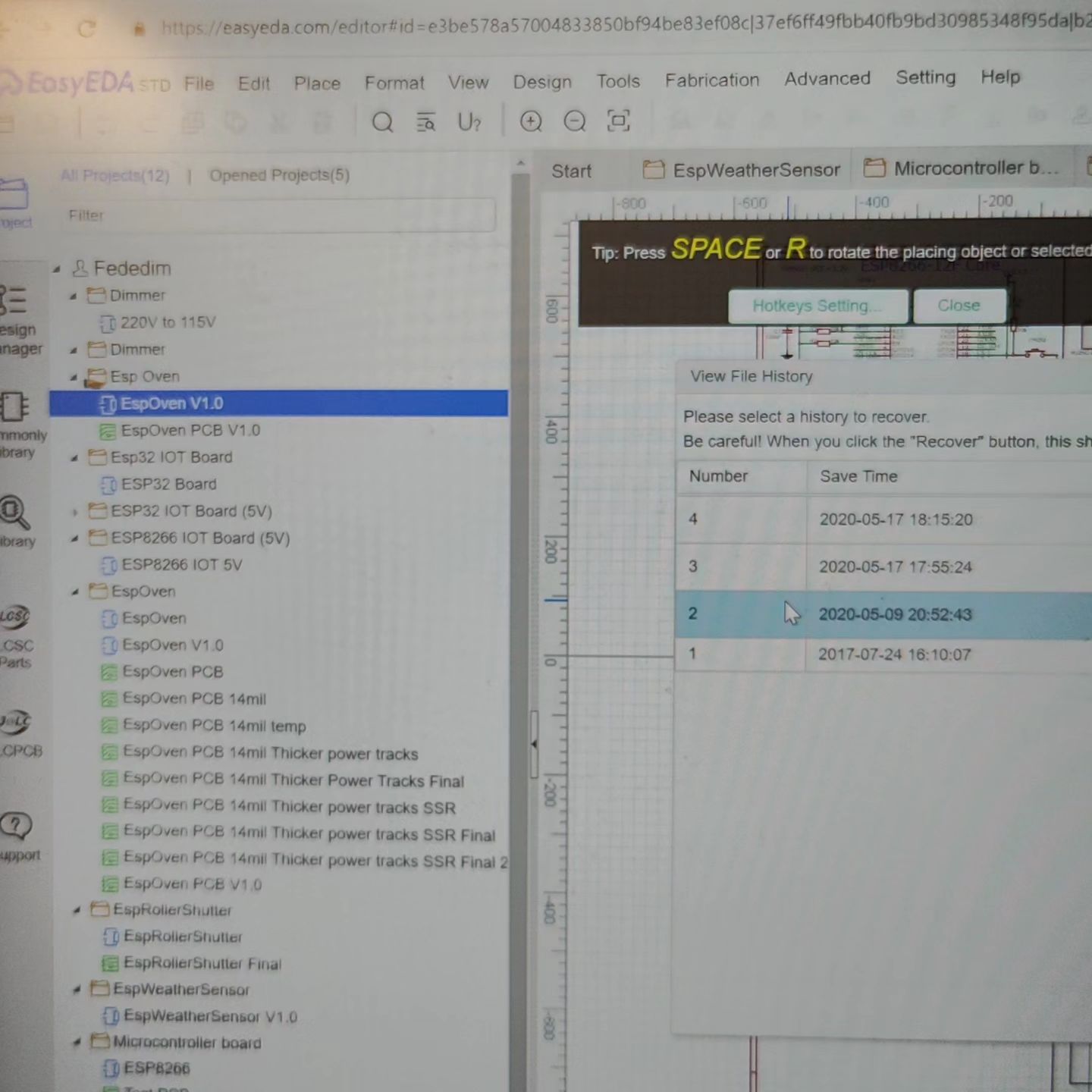Open the Support sidebar icon
Screen dimensions: 1092x1092
pos(18,836)
